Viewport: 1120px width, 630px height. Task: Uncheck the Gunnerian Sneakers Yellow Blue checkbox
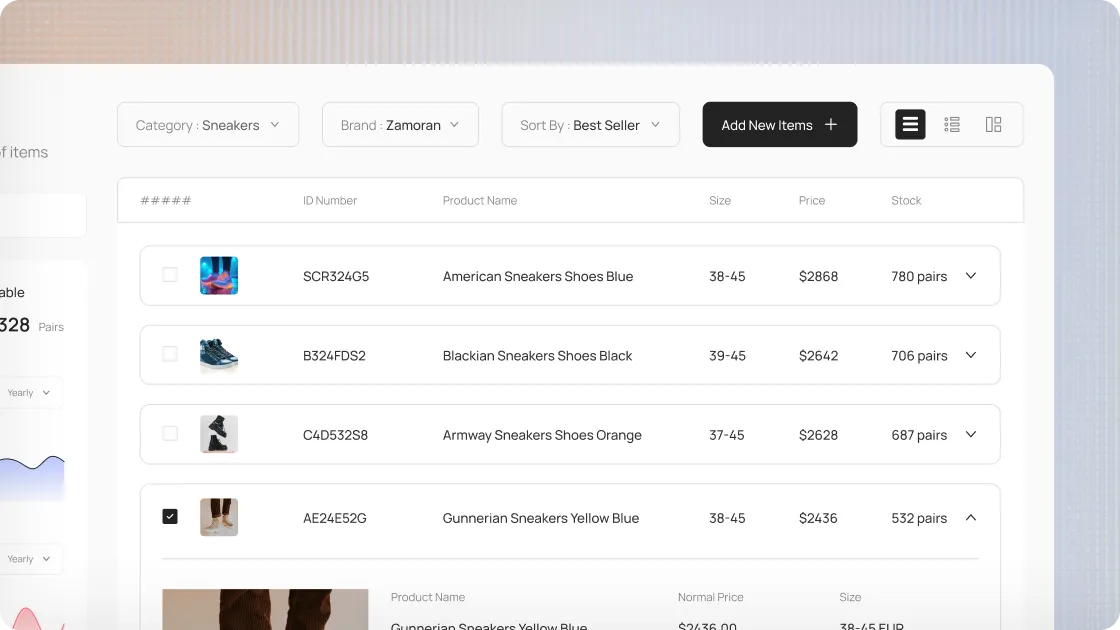coord(170,517)
